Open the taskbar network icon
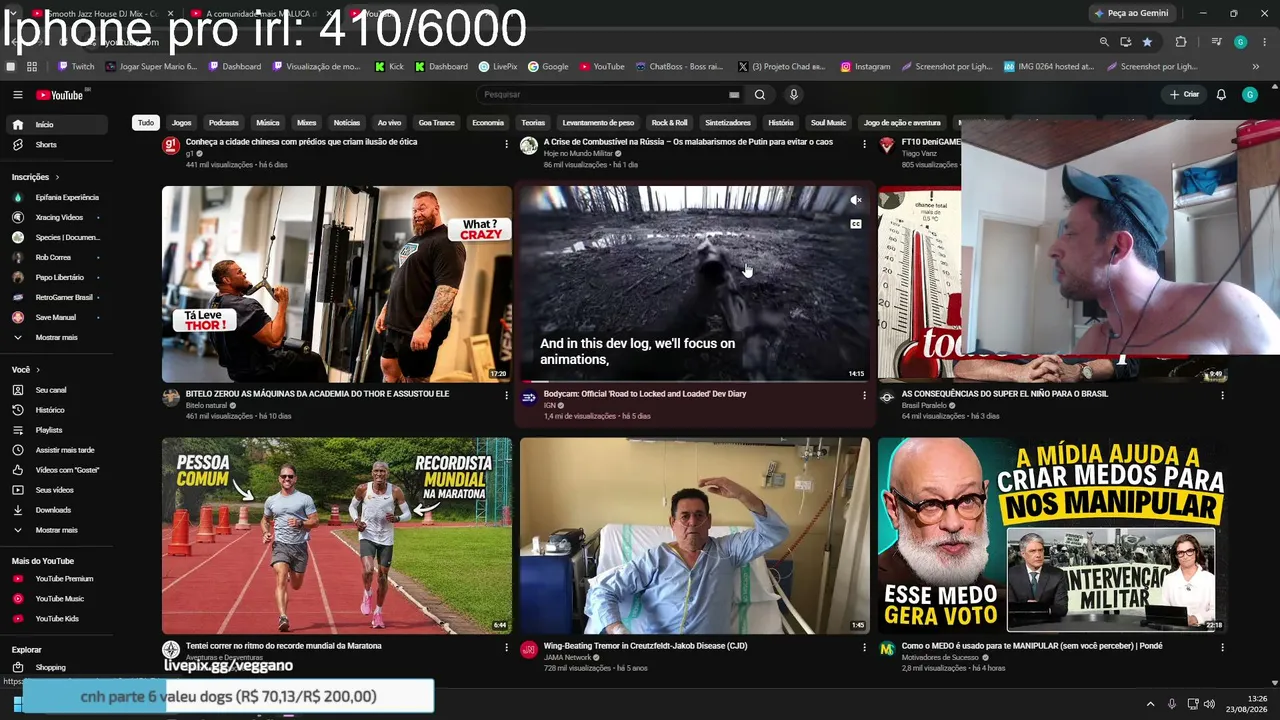This screenshot has height=720, width=1280. [1192, 704]
